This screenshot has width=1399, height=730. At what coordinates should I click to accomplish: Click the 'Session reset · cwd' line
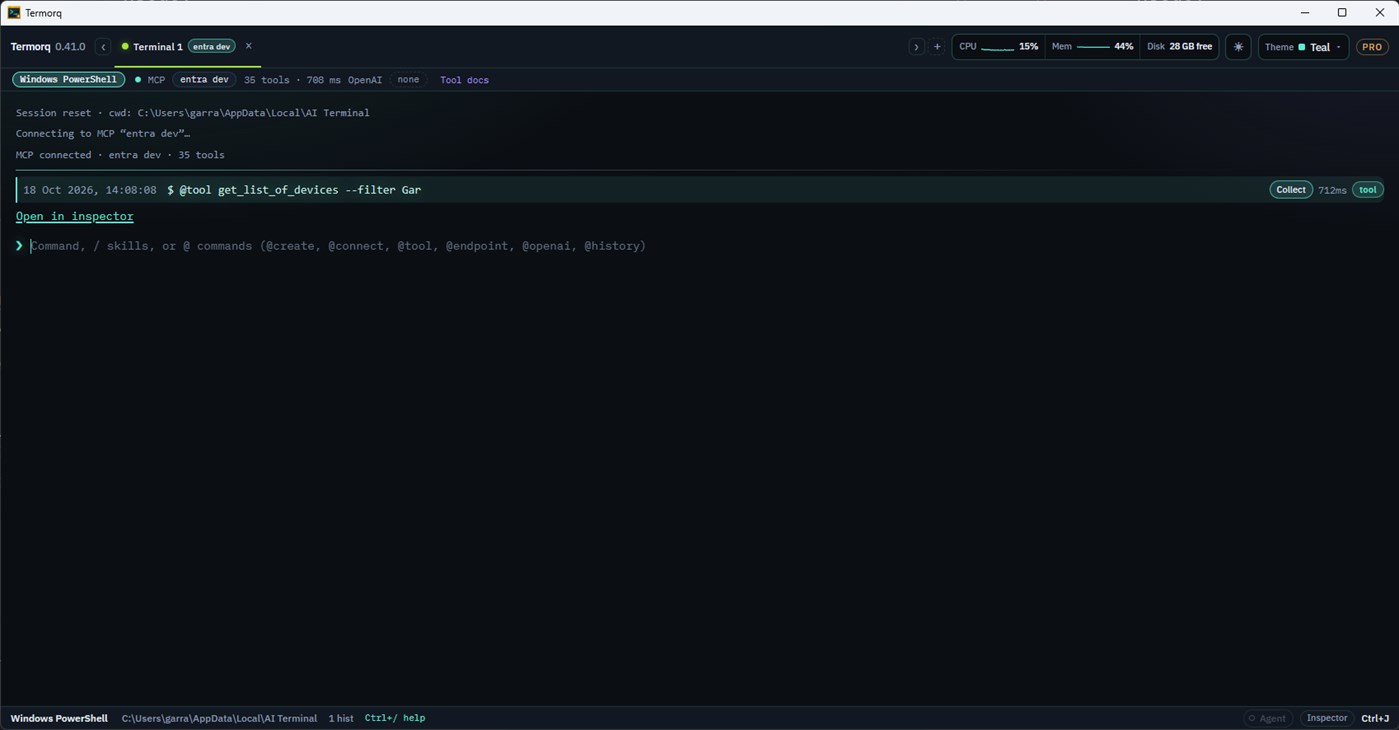point(193,113)
